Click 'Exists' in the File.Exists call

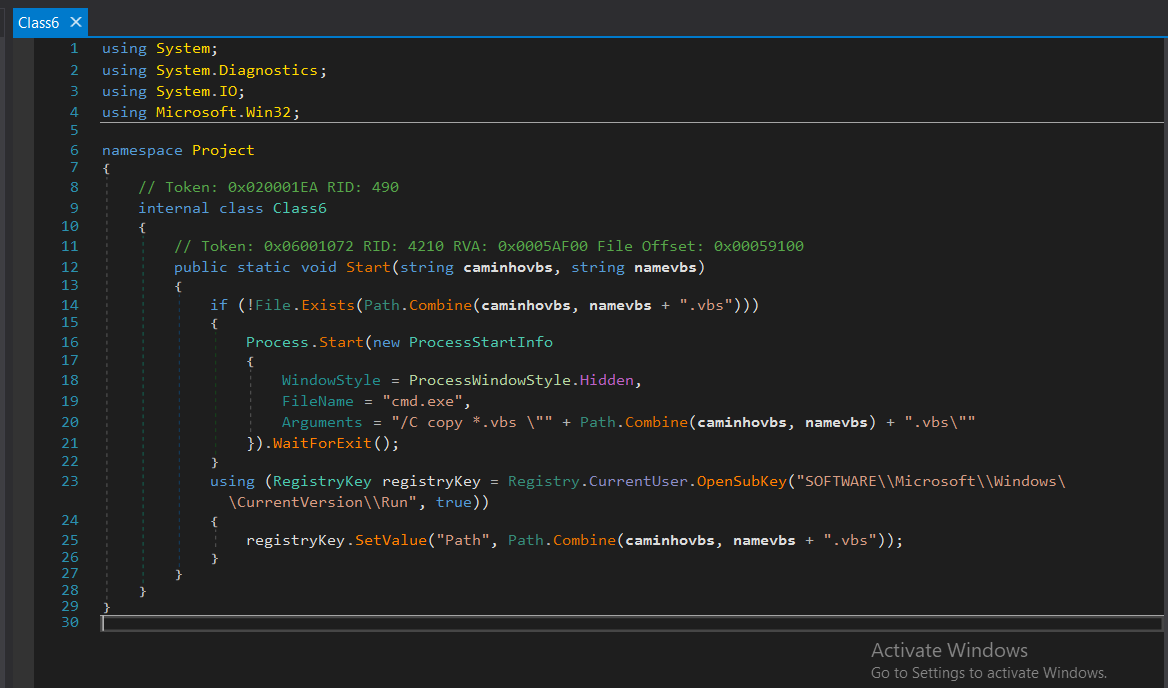pos(328,305)
